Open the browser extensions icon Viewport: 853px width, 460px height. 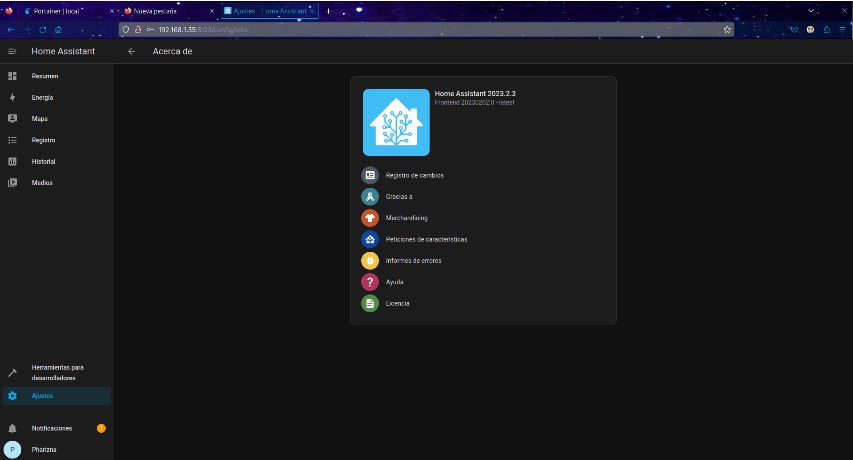click(826, 29)
